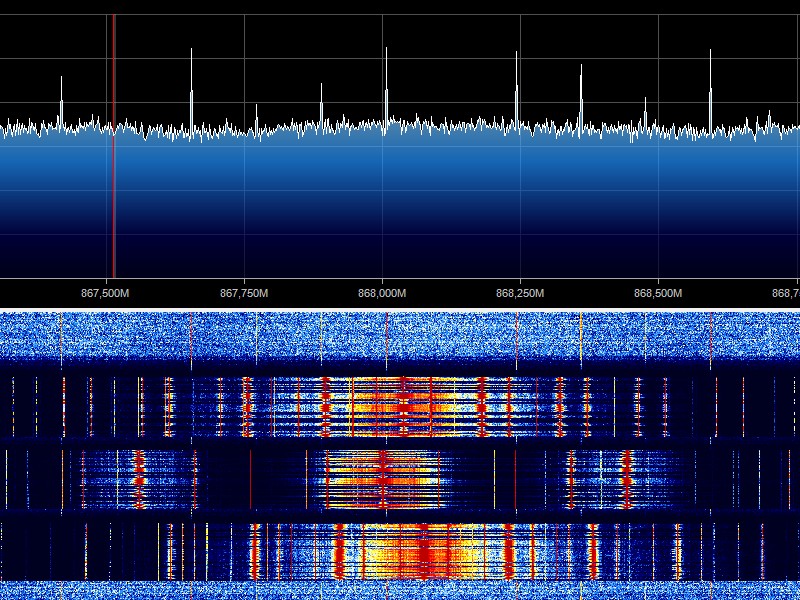Image resolution: width=800 pixels, height=600 pixels.
Task: Click the cut-off rightmost frequency label
Action: point(786,293)
